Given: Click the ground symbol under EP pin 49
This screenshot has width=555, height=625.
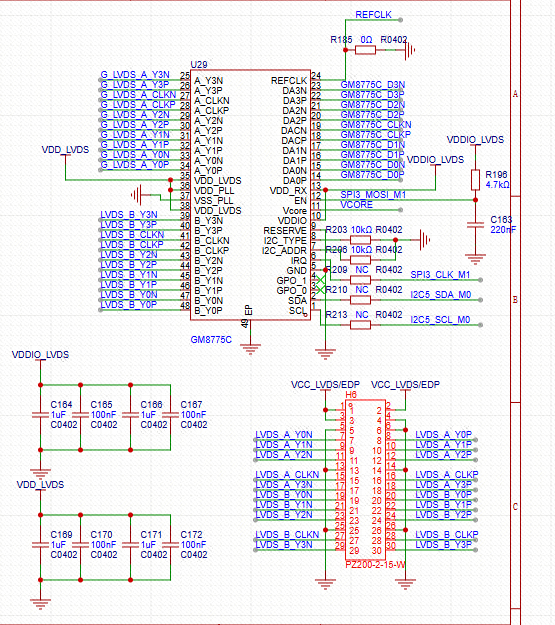Looking at the screenshot, I should (250, 349).
